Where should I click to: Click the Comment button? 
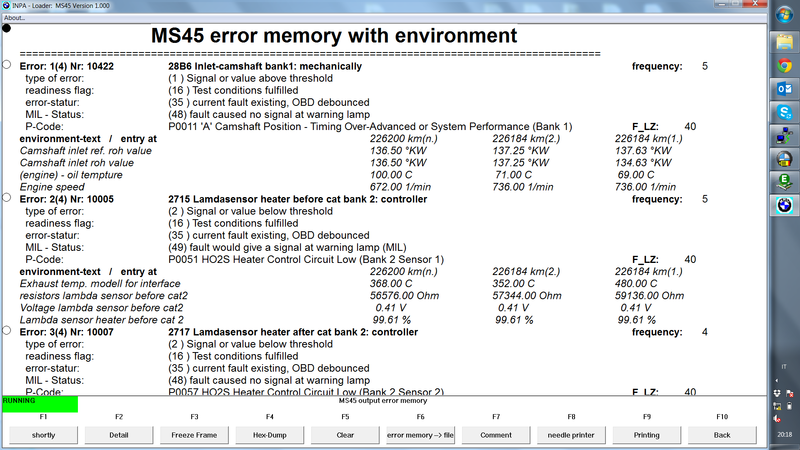pyautogui.click(x=496, y=435)
